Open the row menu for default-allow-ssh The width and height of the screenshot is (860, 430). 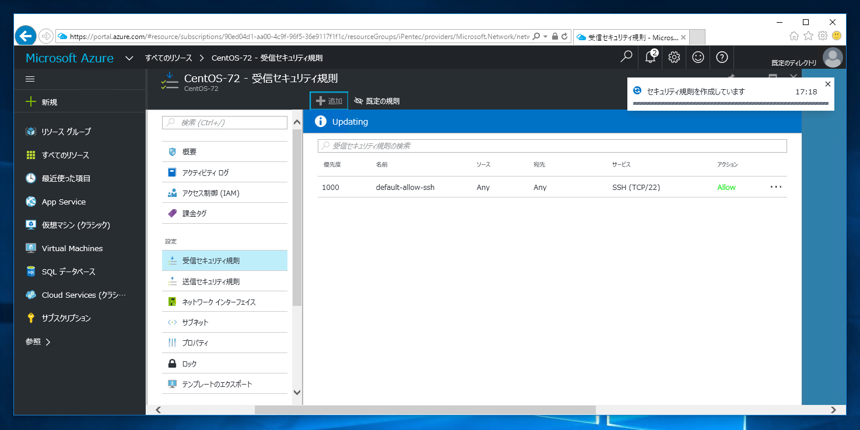click(x=776, y=187)
